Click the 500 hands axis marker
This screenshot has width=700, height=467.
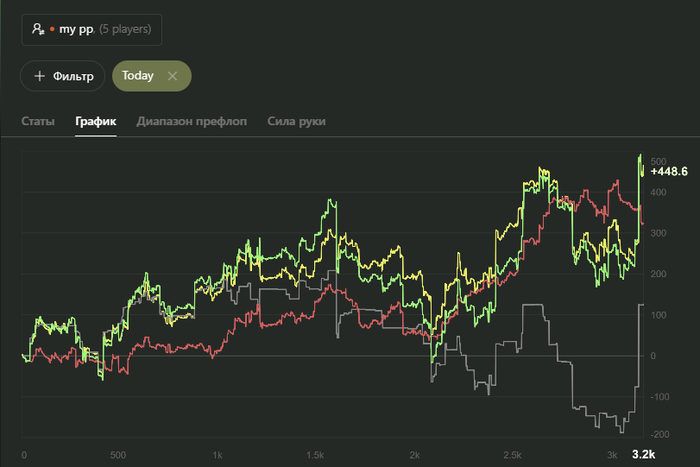point(119,455)
